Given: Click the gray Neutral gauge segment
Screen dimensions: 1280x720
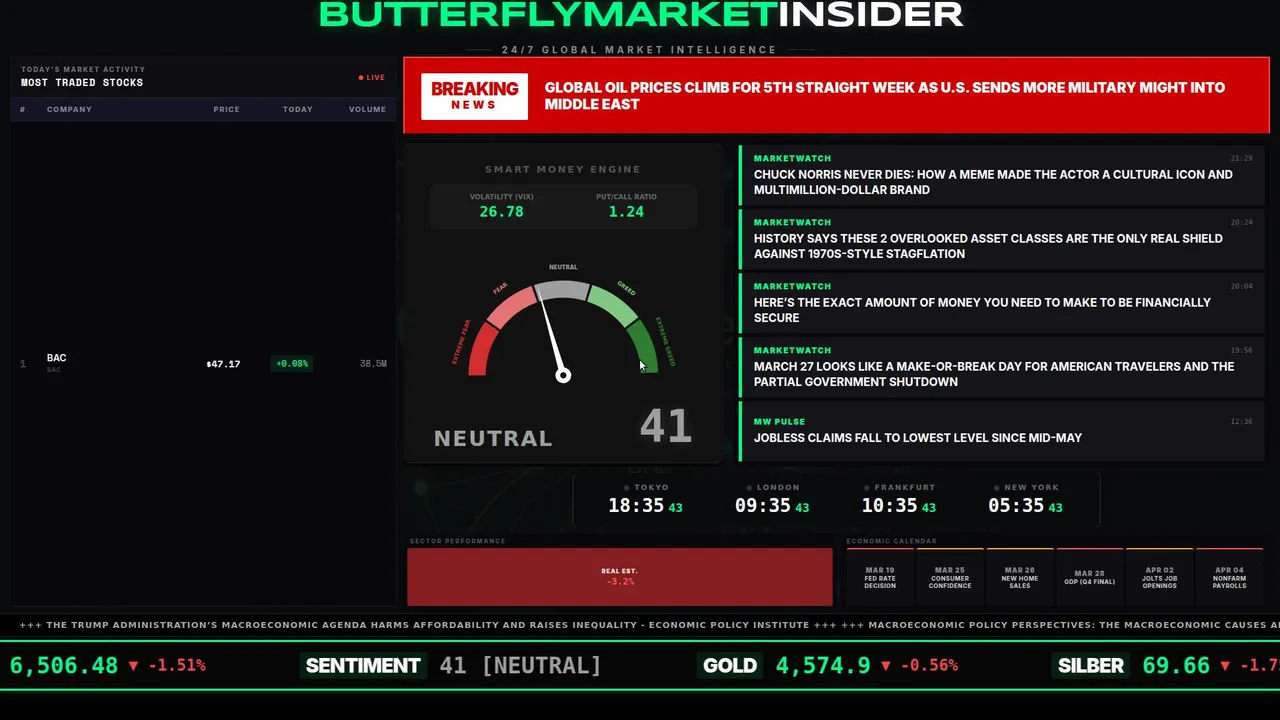Looking at the screenshot, I should tap(562, 290).
